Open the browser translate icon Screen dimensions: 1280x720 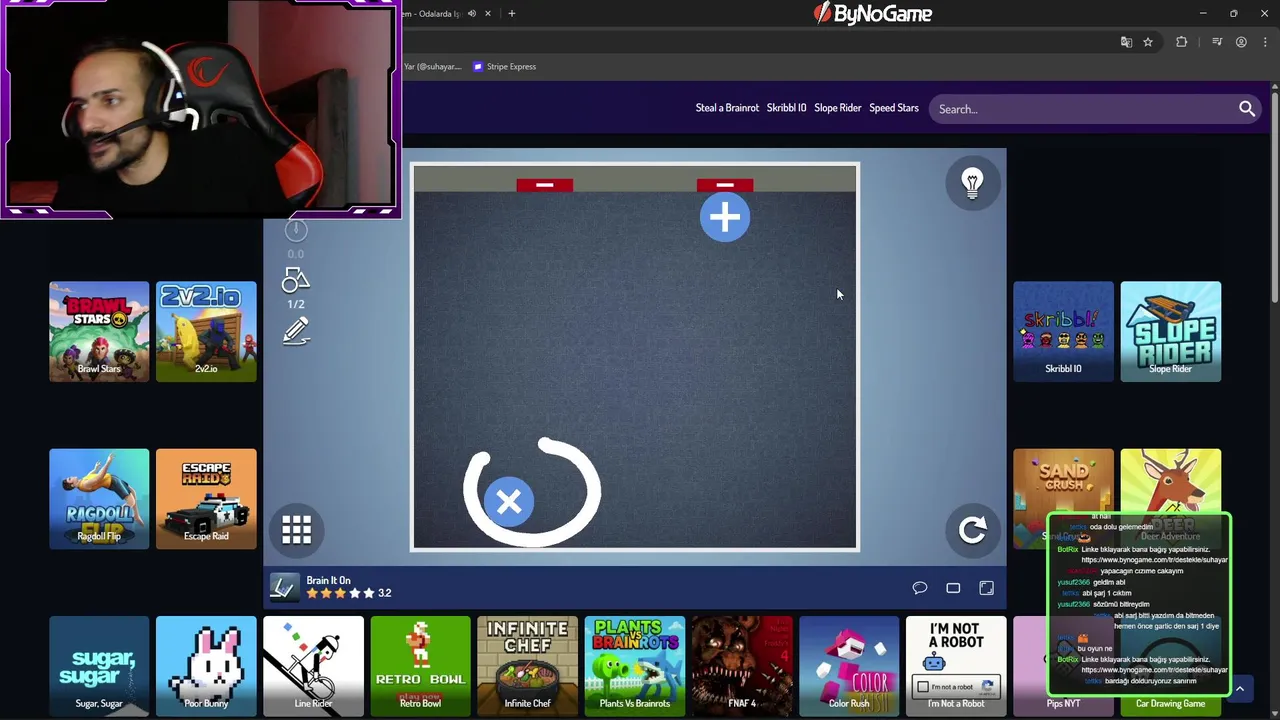tap(1126, 42)
